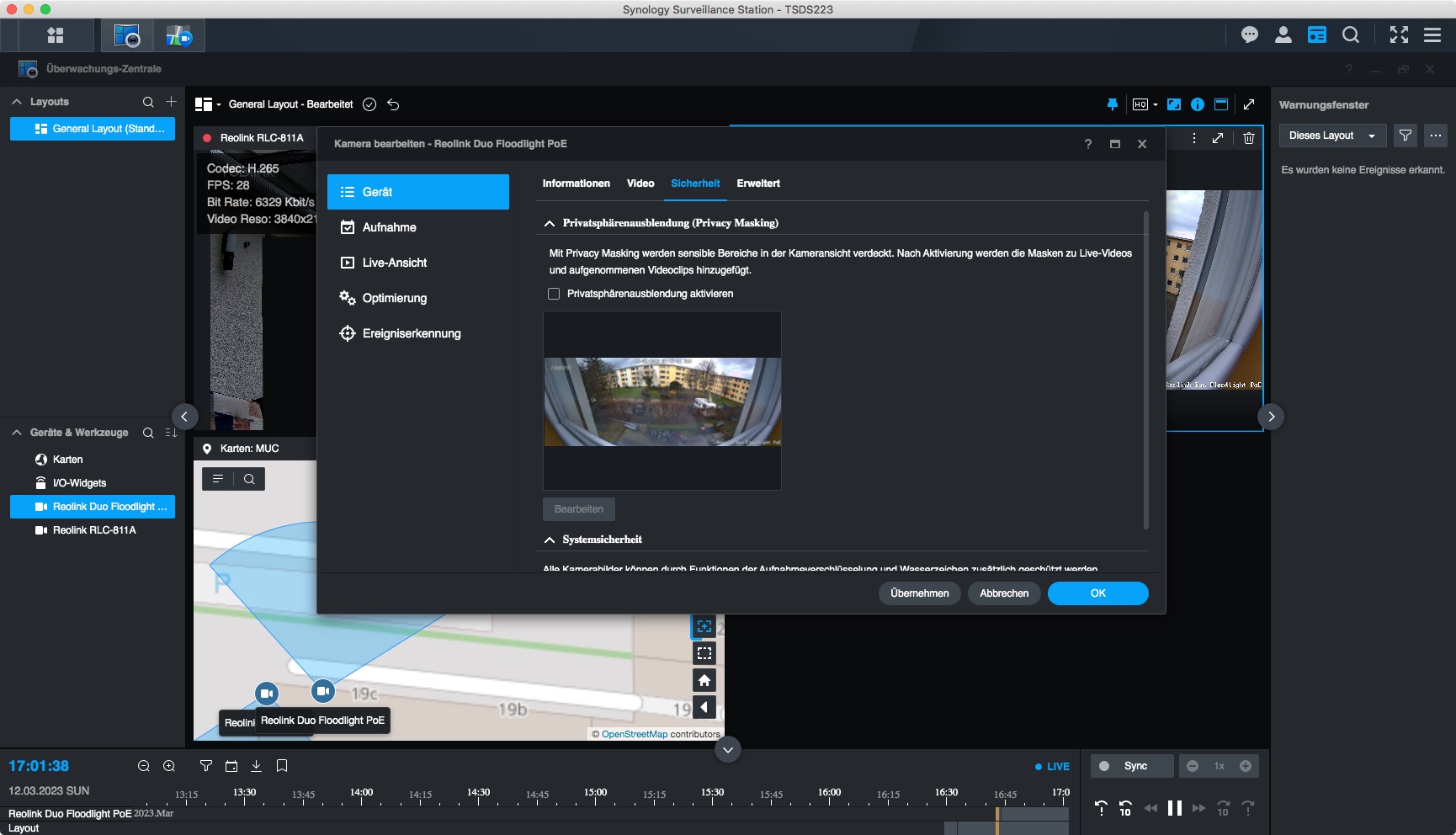Collapse the Systemsicherheit section
The image size is (1456, 835).
(x=550, y=540)
